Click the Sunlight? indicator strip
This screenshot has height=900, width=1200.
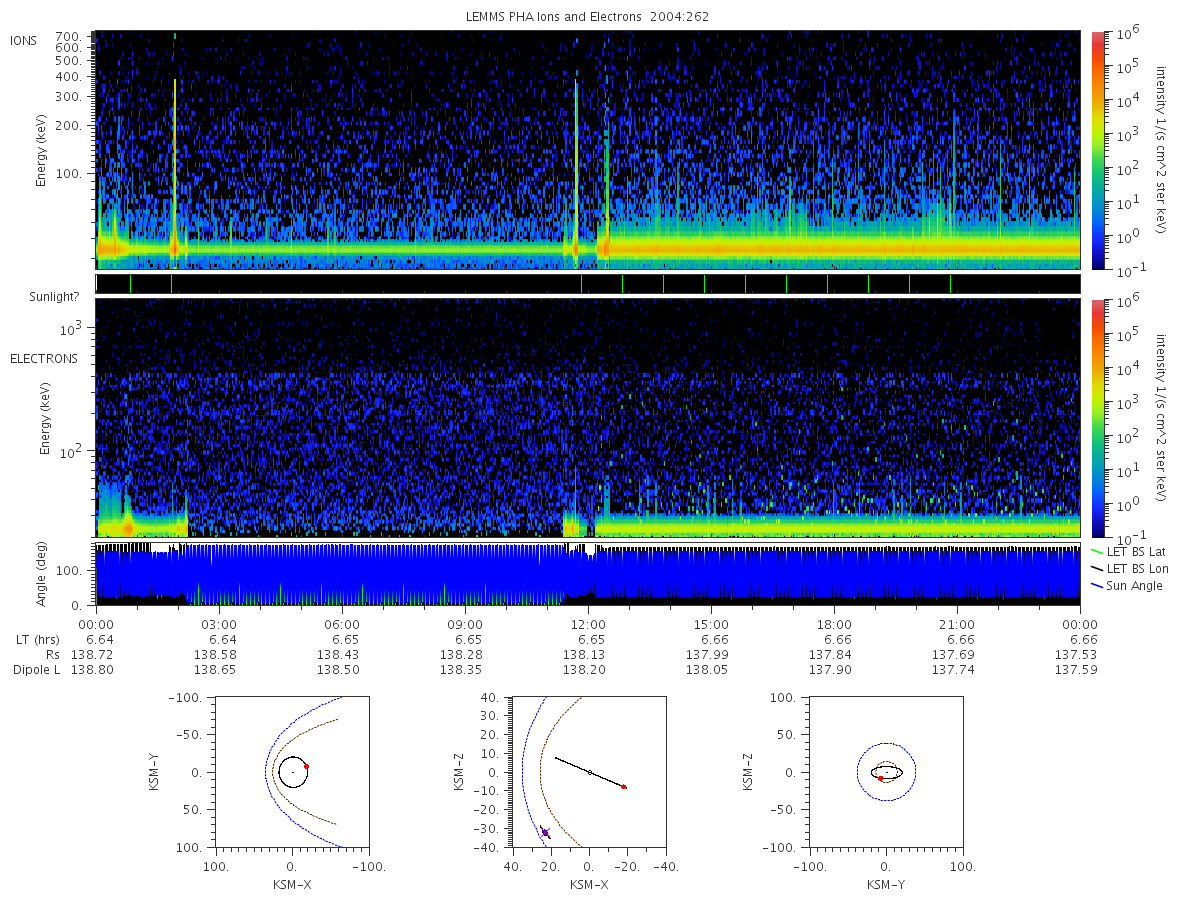click(x=588, y=284)
